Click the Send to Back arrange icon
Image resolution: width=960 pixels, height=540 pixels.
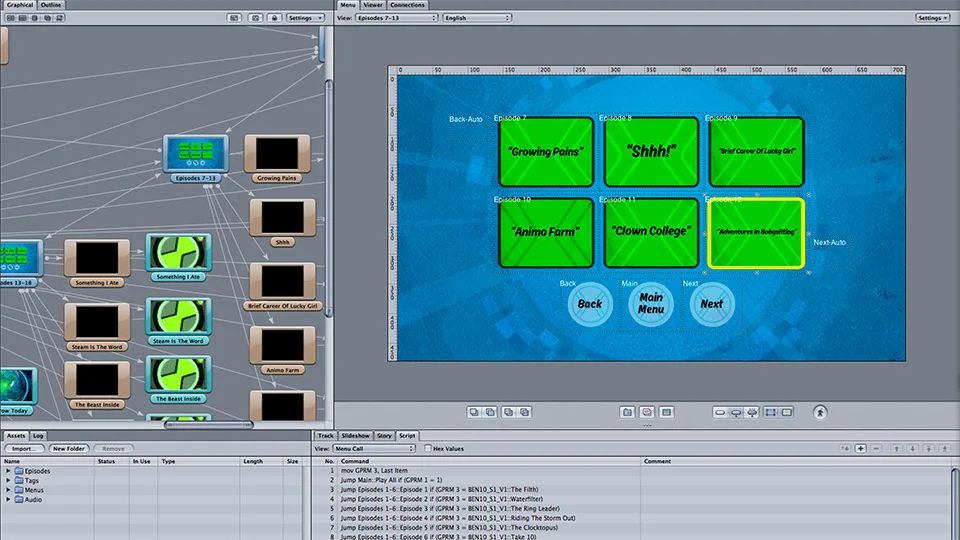525,412
